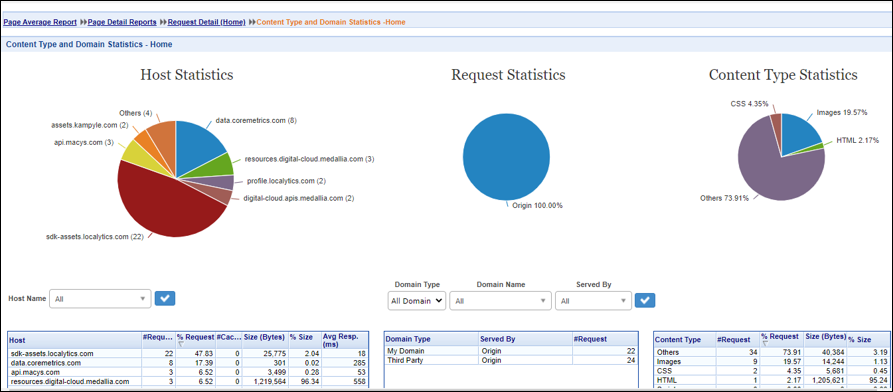Click the #Request header in the Content Type table
The image size is (893, 392).
pyautogui.click(x=738, y=340)
